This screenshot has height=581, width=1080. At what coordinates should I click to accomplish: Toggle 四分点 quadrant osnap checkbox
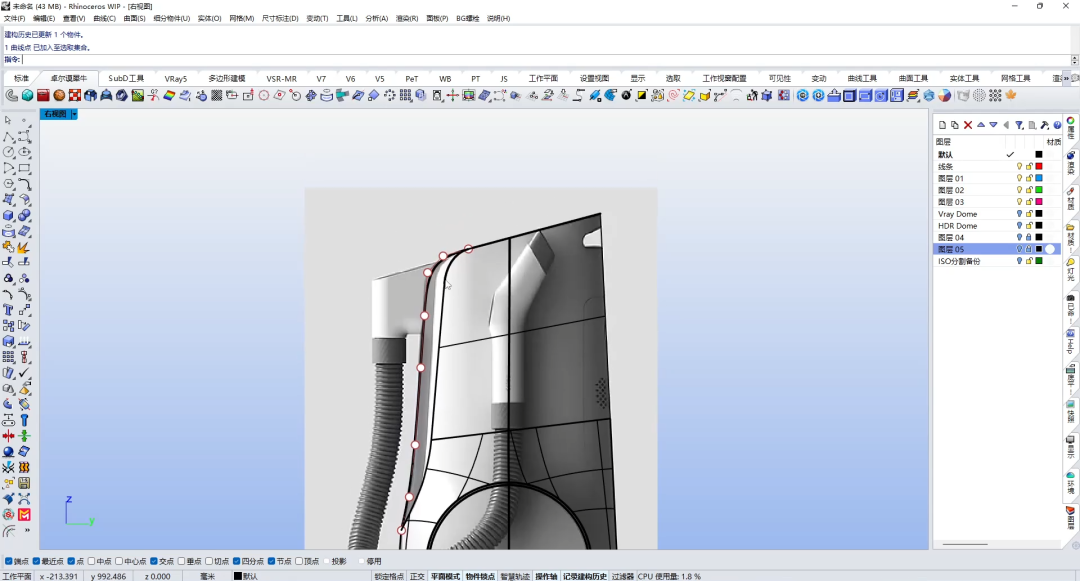pos(236,561)
